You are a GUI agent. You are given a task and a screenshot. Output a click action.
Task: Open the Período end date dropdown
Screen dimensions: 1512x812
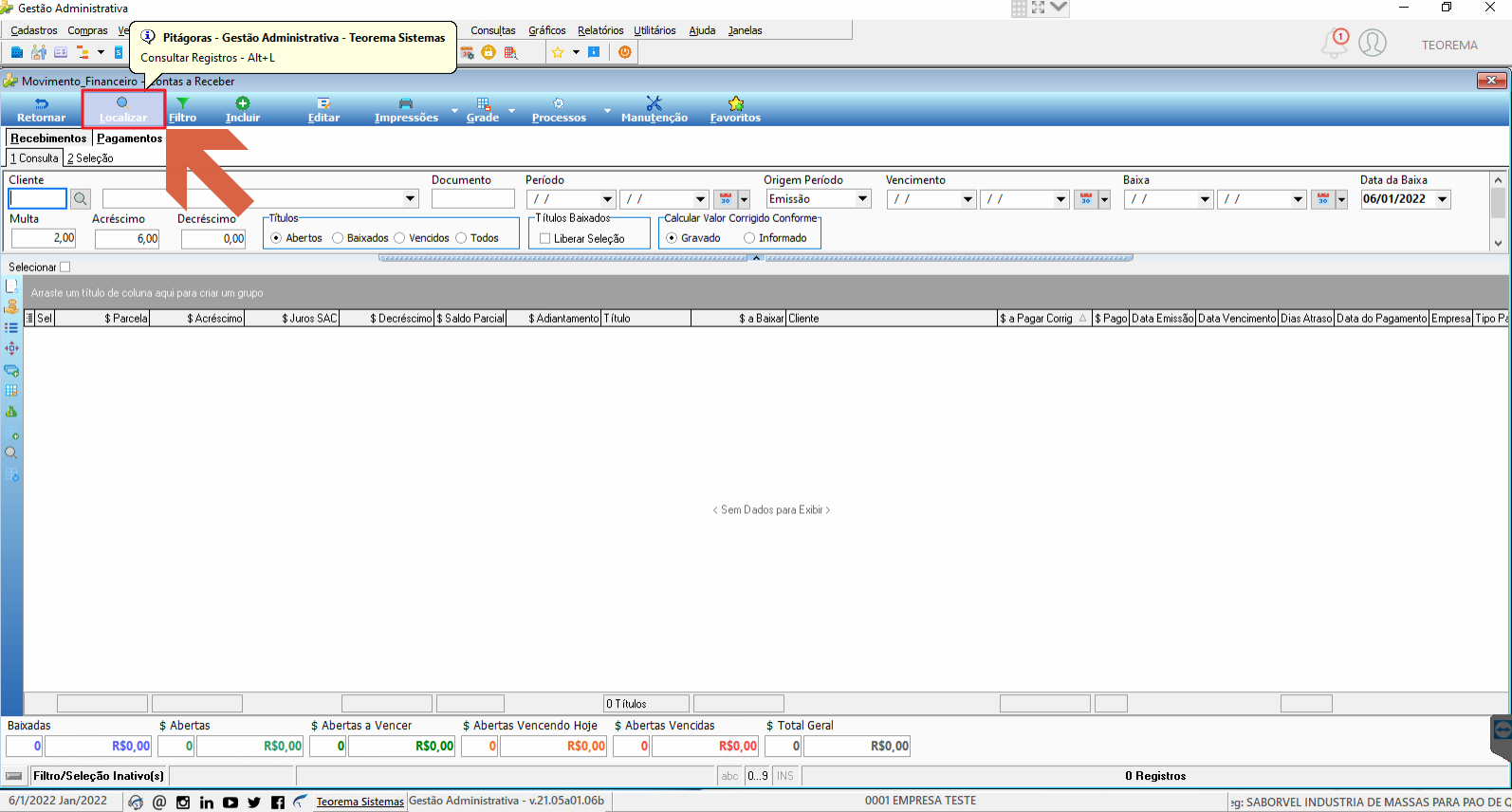coord(700,199)
